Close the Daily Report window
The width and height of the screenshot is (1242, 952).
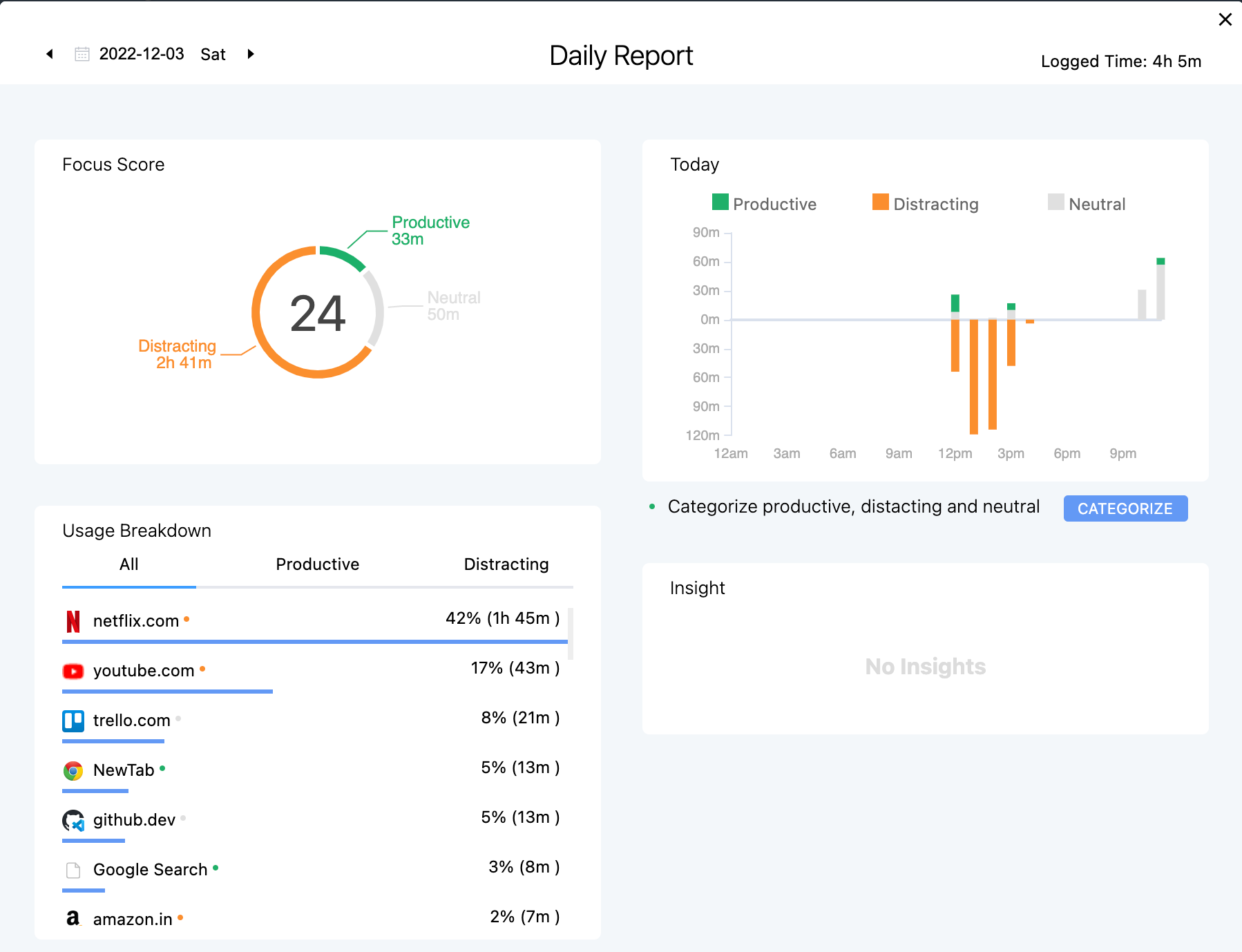pyautogui.click(x=1225, y=19)
